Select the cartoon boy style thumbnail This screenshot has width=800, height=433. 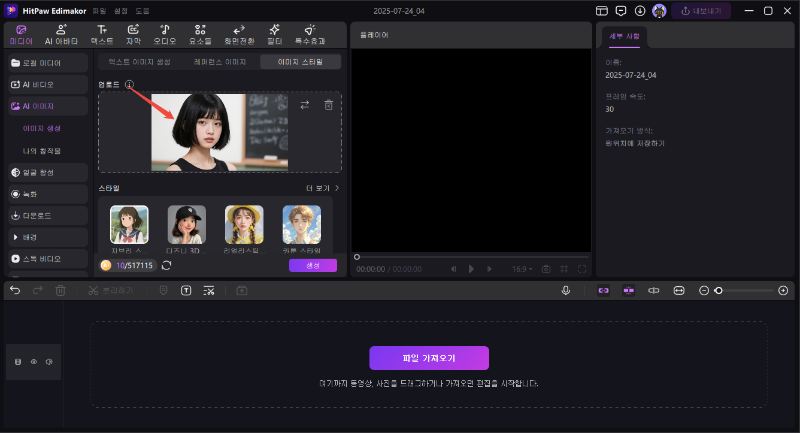pos(302,224)
